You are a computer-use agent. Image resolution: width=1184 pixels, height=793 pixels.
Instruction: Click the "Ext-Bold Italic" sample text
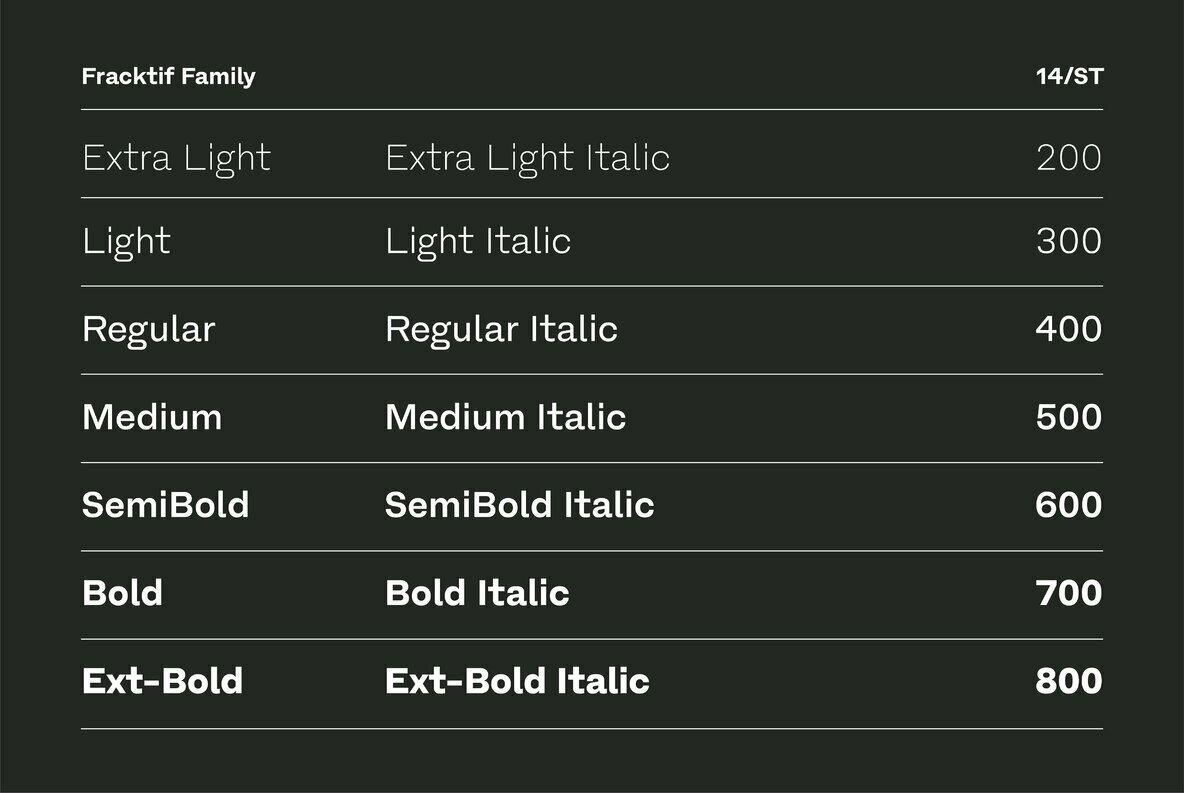[x=517, y=681]
